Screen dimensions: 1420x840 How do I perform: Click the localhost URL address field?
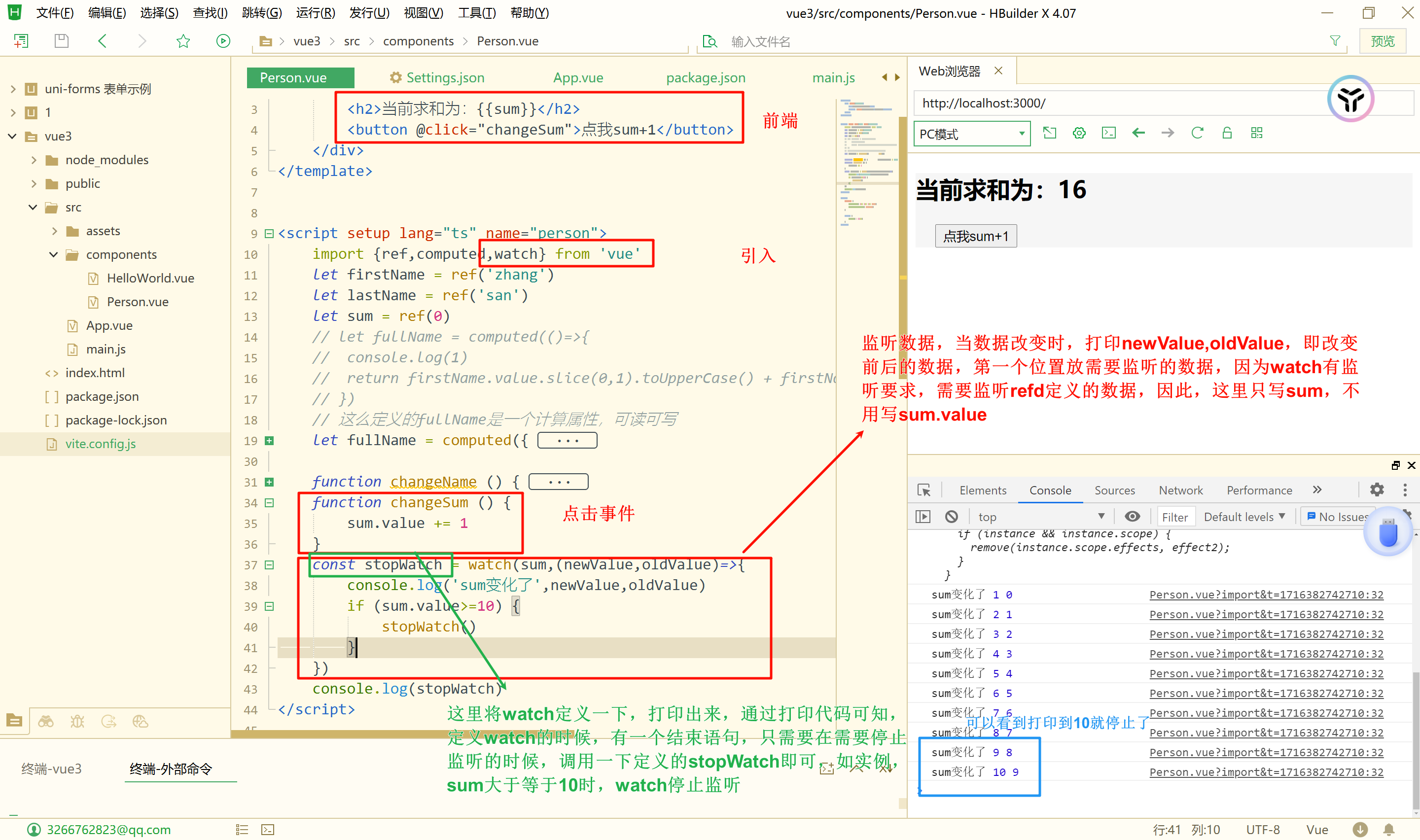point(1103,103)
